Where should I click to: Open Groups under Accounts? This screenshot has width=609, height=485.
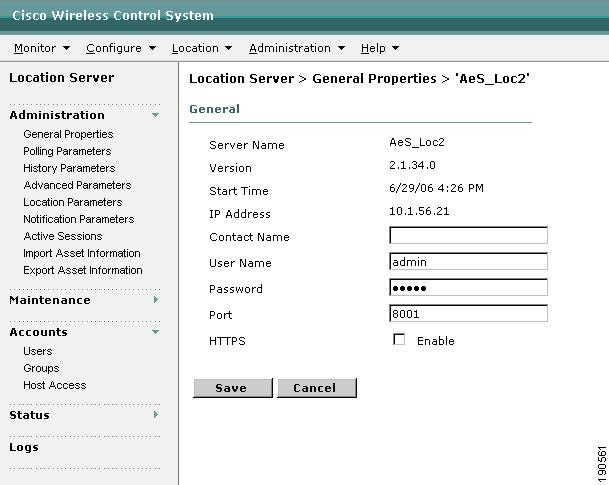(41, 369)
